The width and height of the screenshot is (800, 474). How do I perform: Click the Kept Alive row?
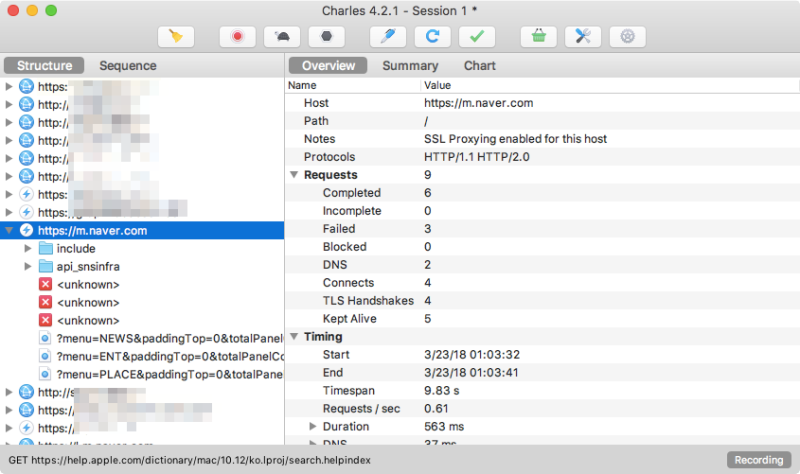(542, 318)
